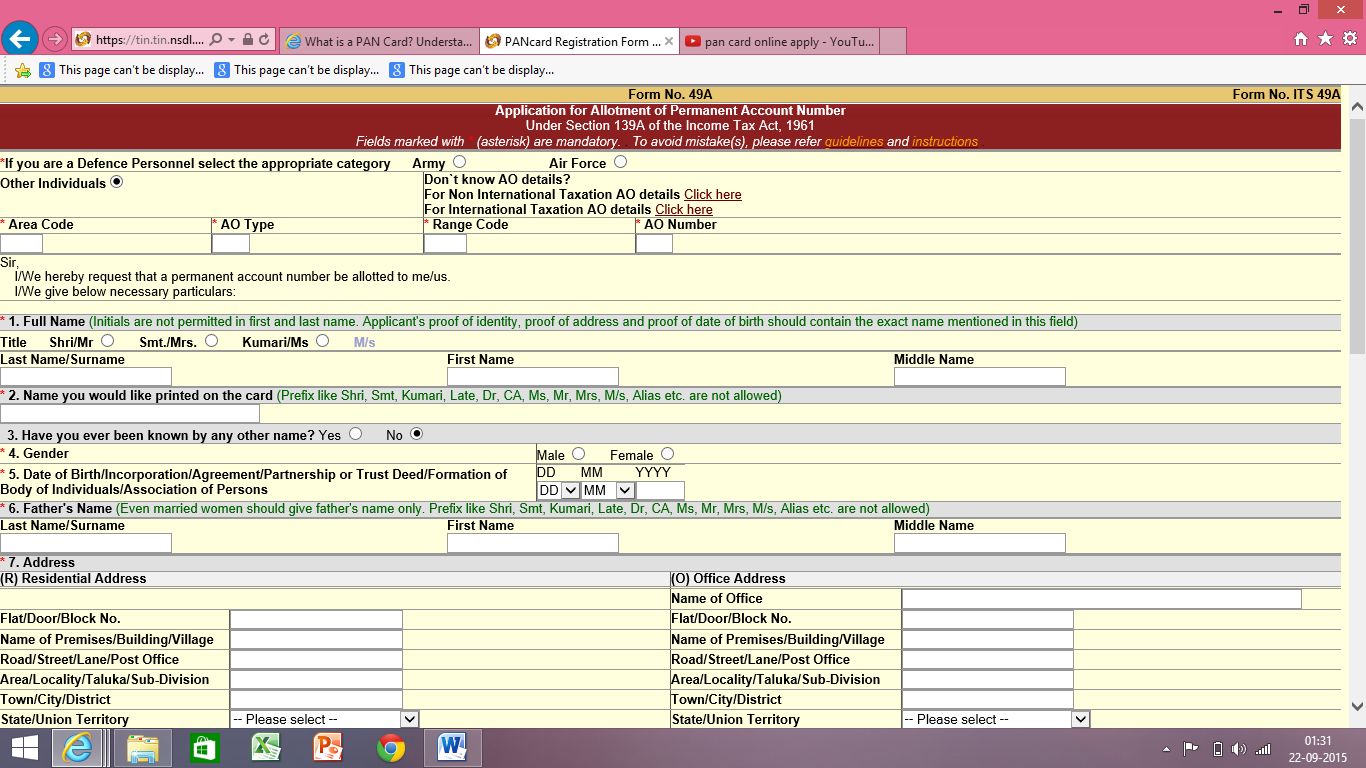Click the battery status tray icon
This screenshot has width=1366, height=768.
coord(1217,749)
